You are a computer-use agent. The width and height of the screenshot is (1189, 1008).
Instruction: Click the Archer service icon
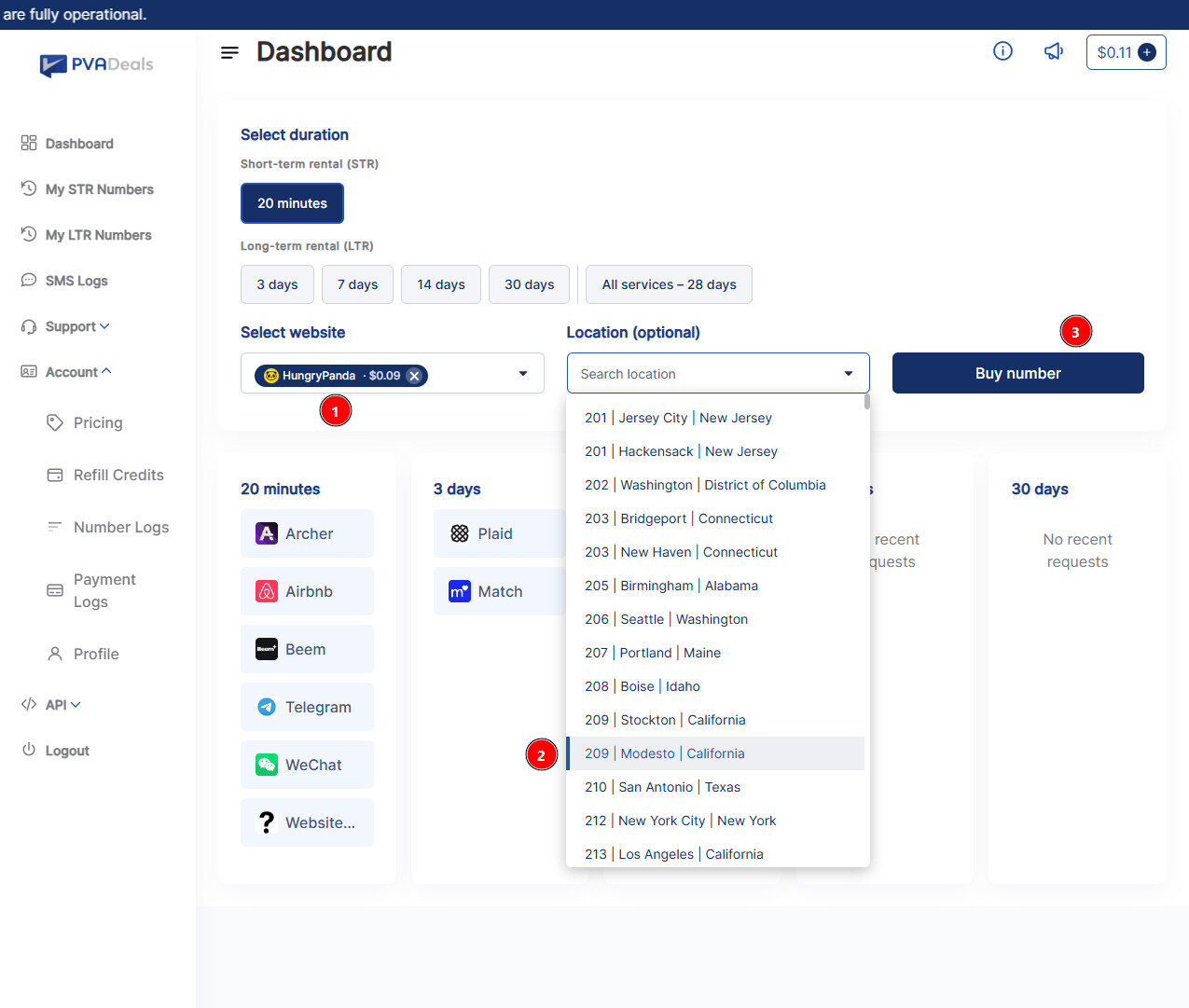coord(267,533)
